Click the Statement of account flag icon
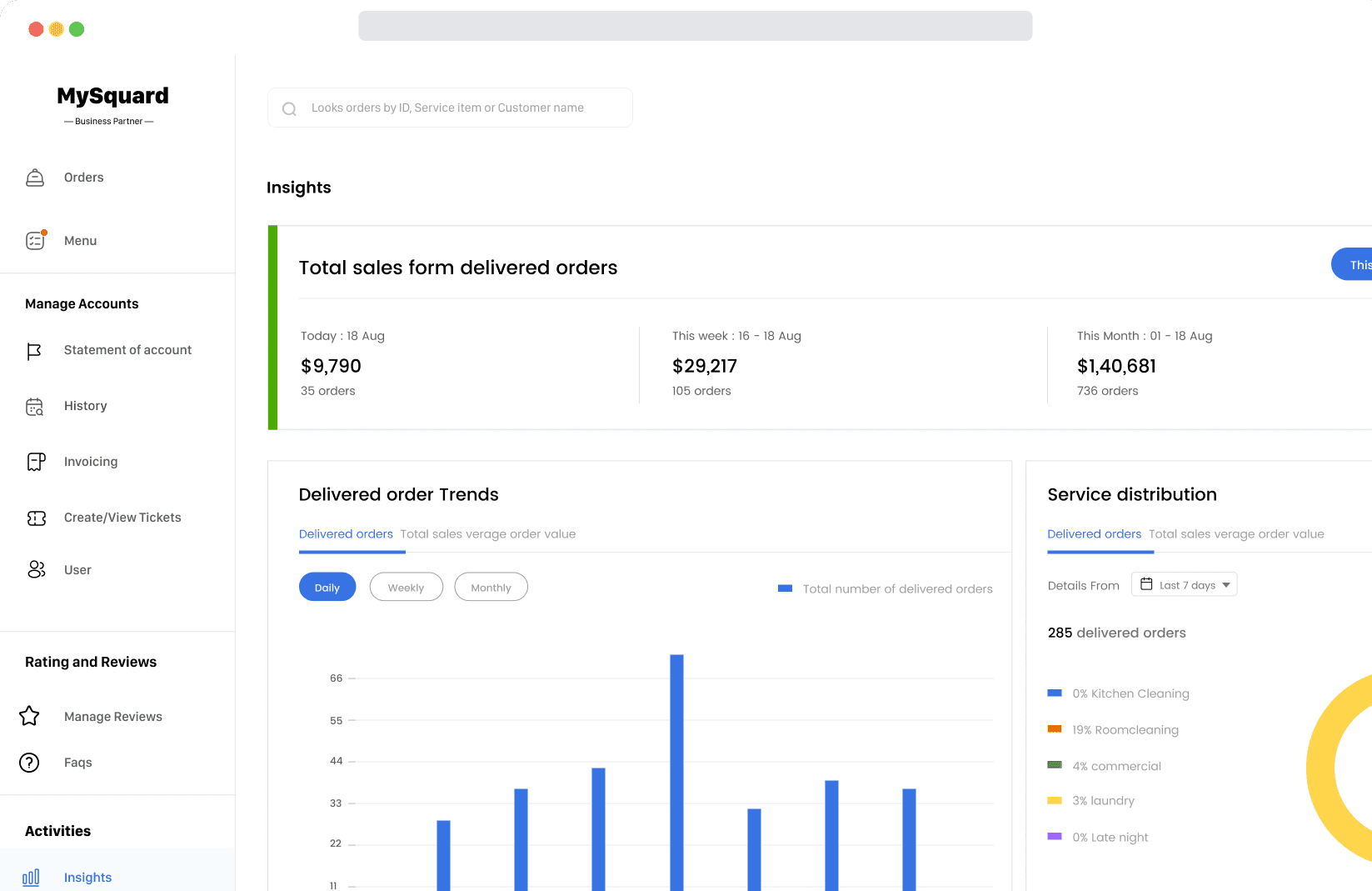1372x891 pixels. (34, 351)
